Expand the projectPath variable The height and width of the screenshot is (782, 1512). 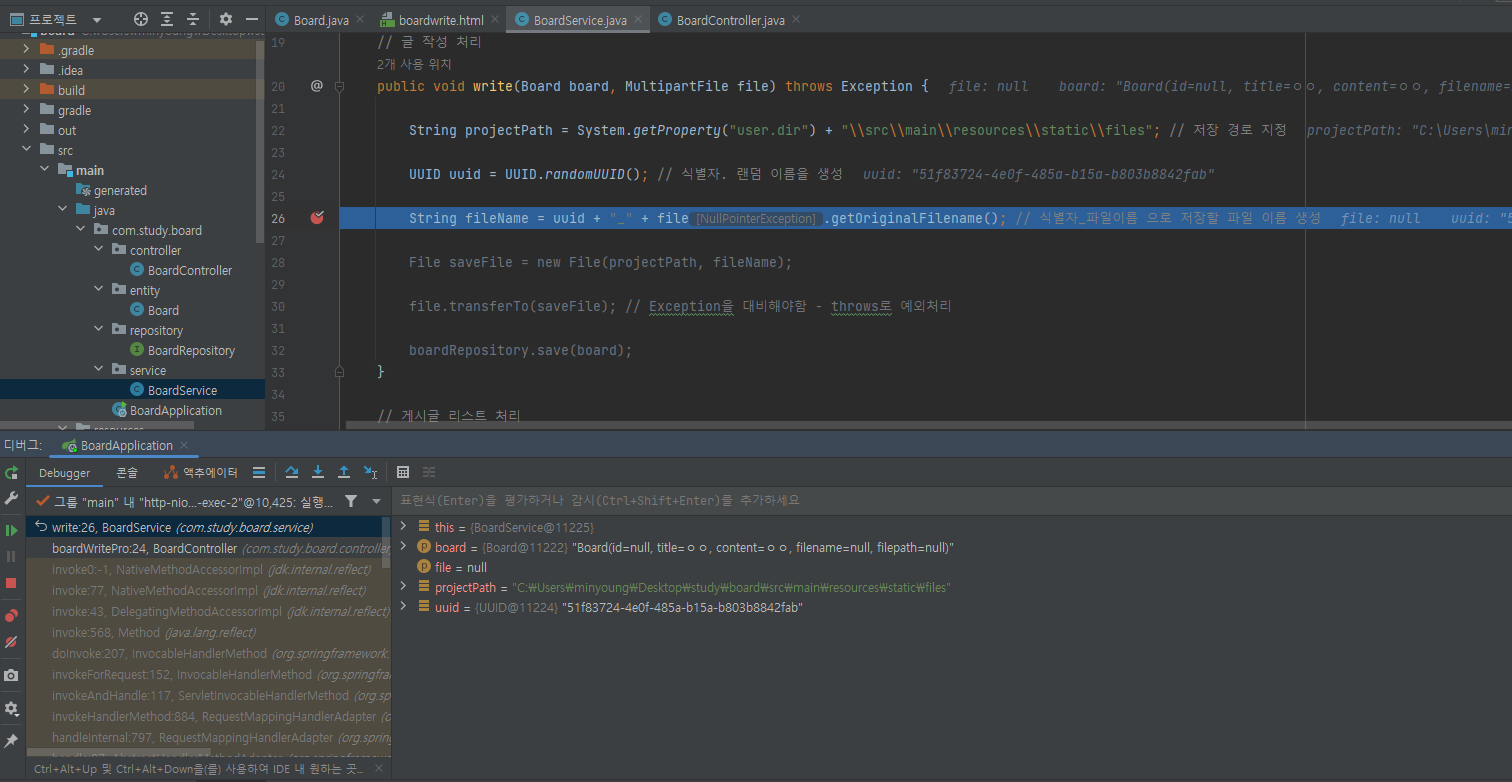click(403, 587)
